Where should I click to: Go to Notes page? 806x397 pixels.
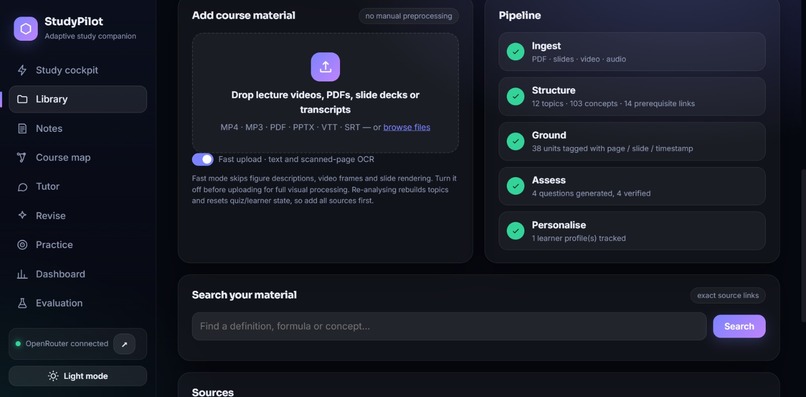78,129
